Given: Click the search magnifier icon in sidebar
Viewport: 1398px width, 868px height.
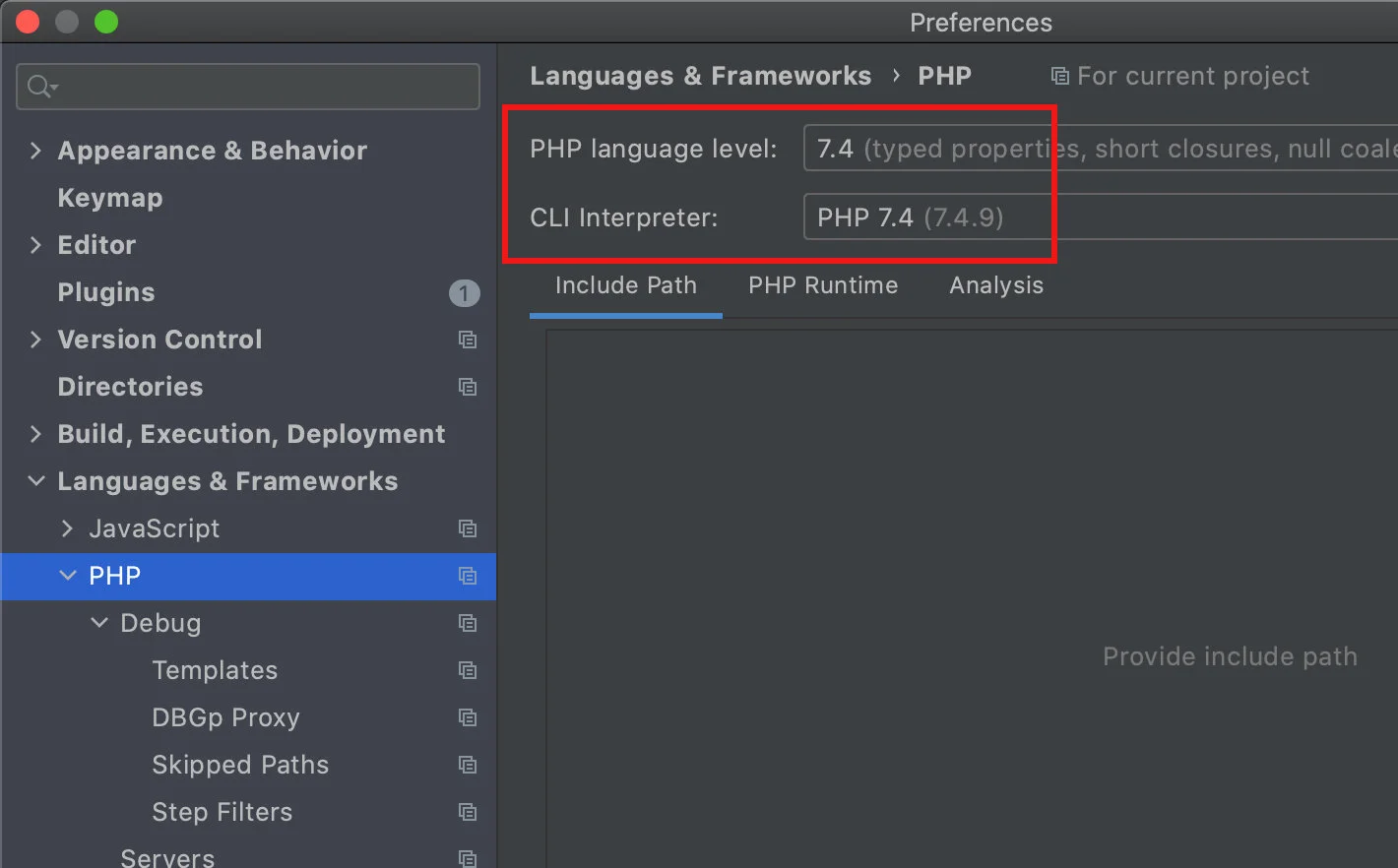Looking at the screenshot, I should (41, 87).
